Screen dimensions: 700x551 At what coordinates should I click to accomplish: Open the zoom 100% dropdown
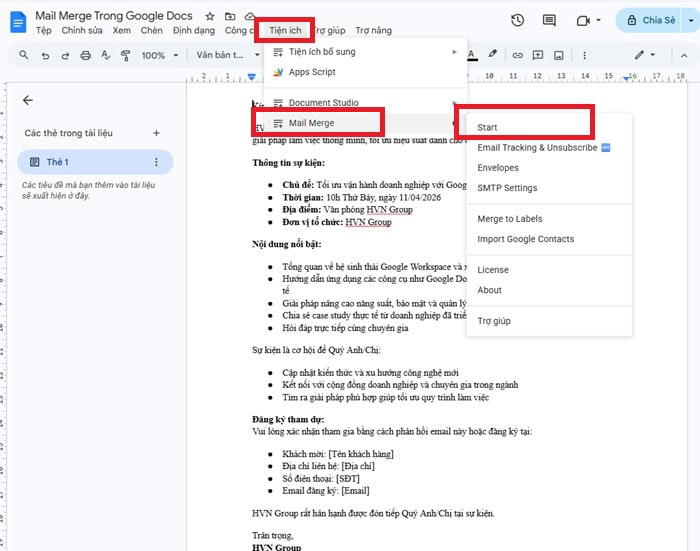point(159,55)
